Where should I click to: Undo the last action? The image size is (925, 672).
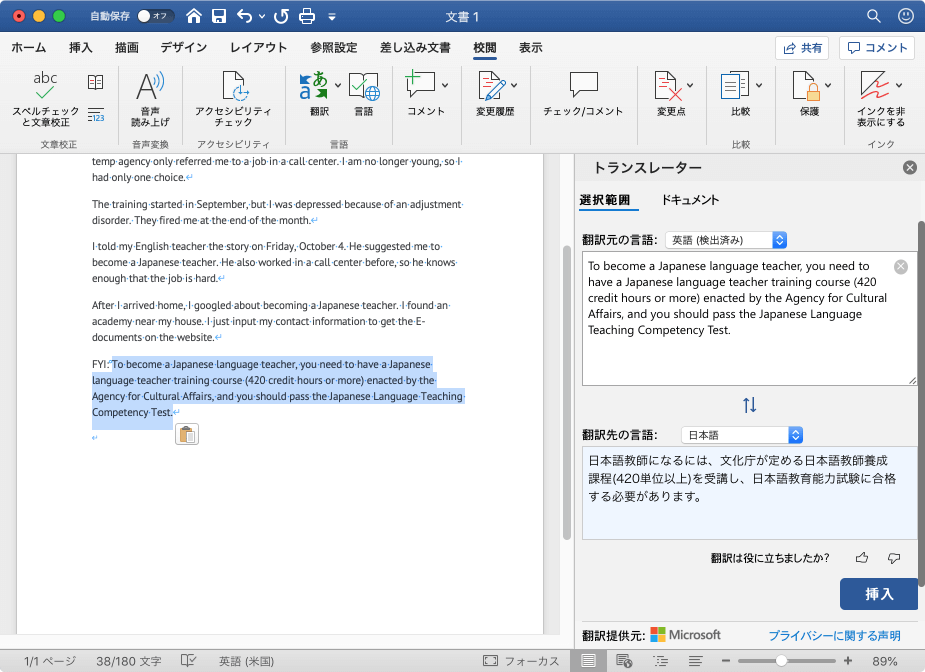coord(244,16)
